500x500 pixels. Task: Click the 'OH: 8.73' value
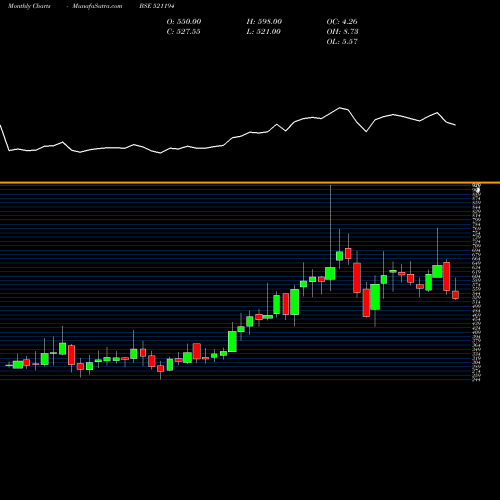point(342,31)
